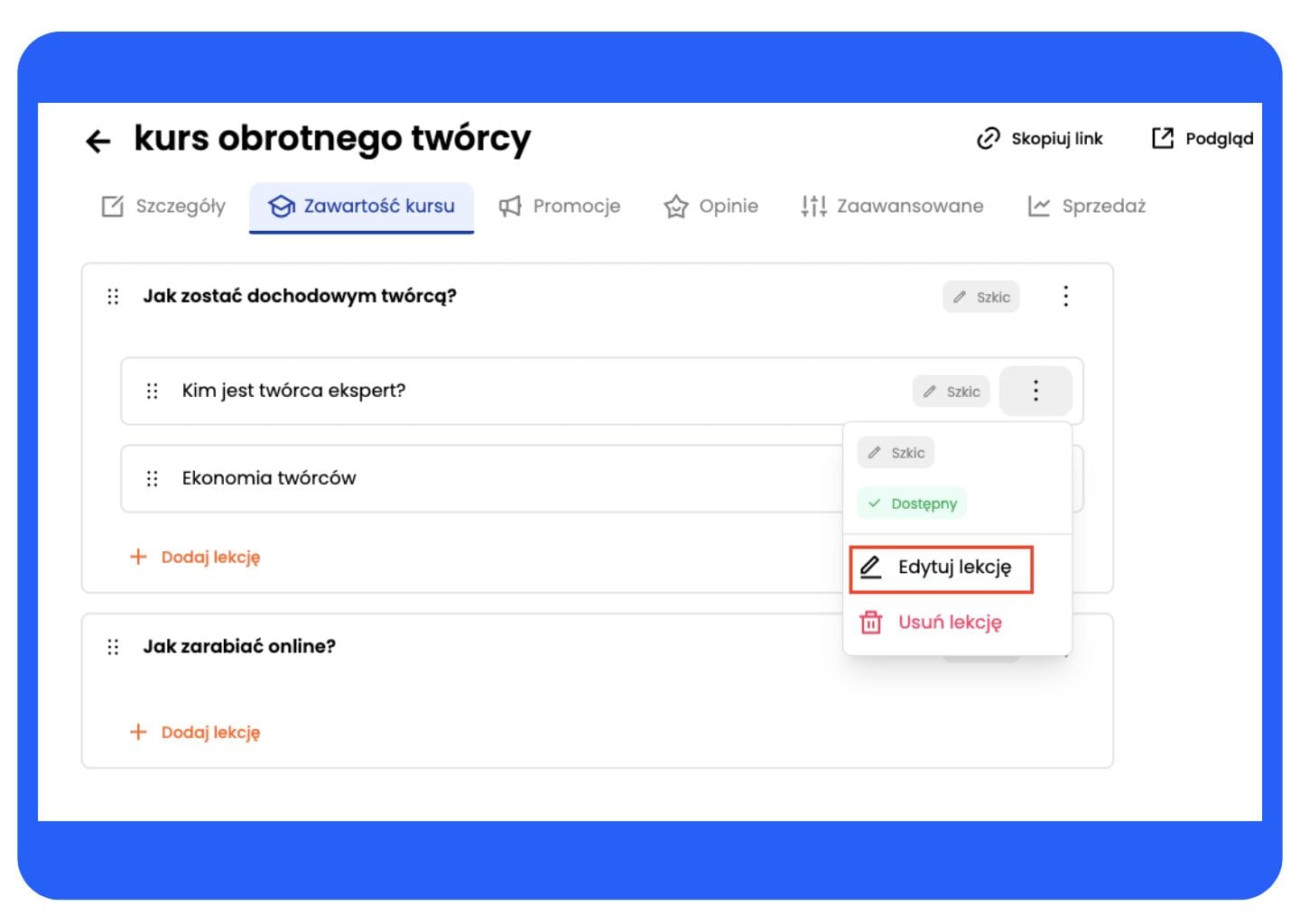Open Sprzedaż tab
The height and width of the screenshot is (924, 1300).
(1087, 206)
